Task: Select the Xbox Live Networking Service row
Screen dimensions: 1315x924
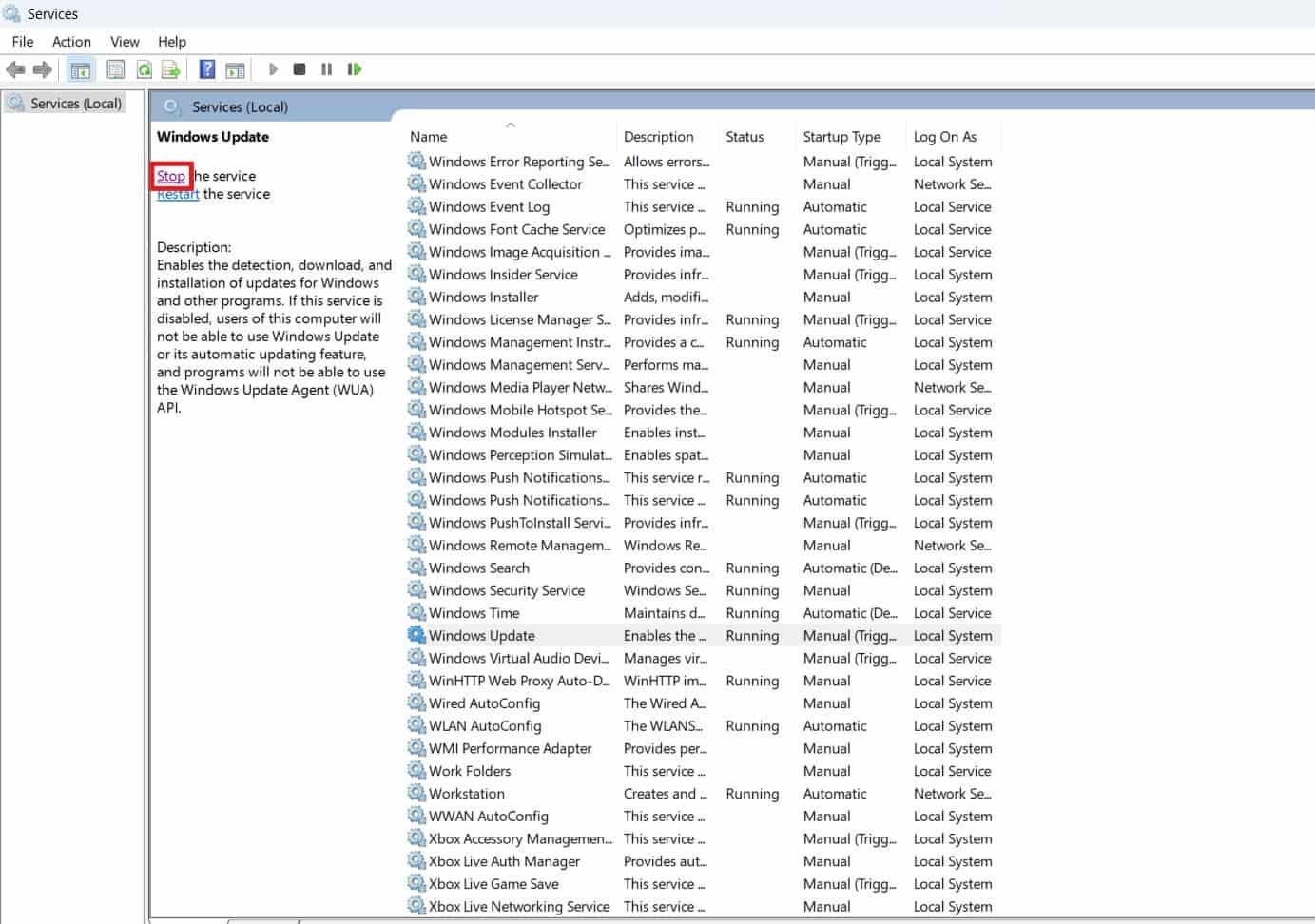Action: click(704, 907)
